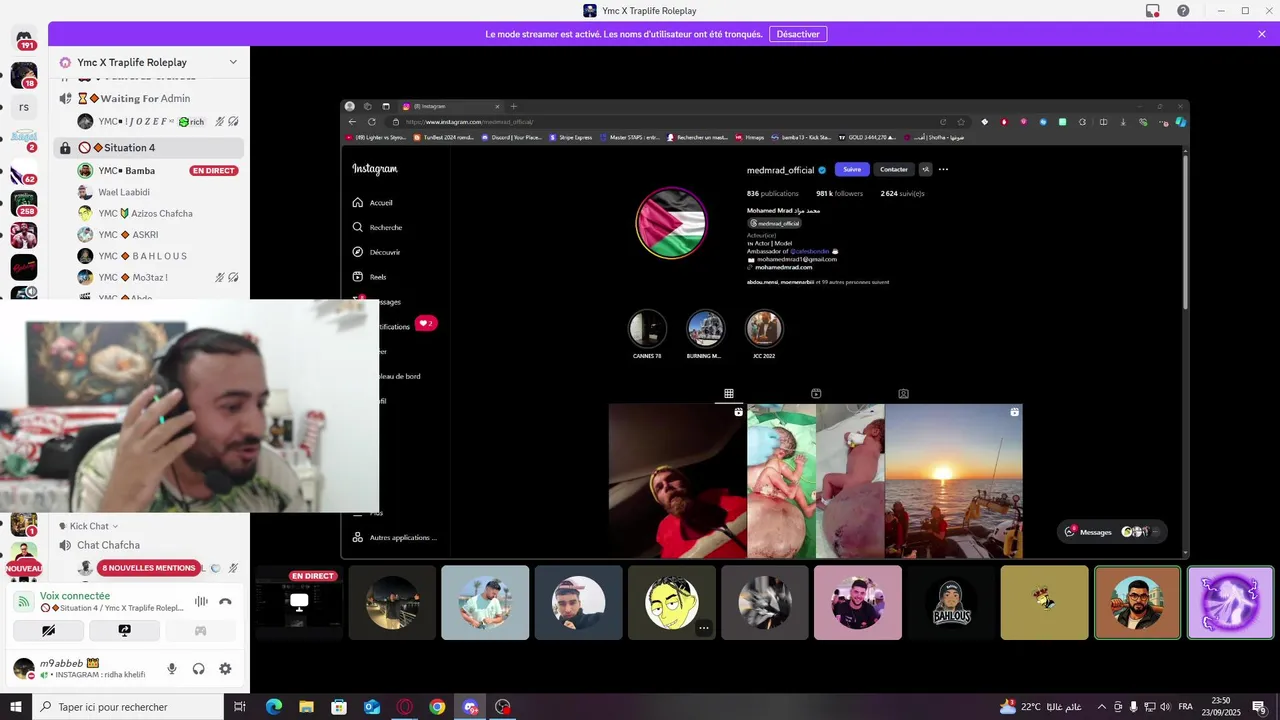Join the Waiting For Admin voice channel
The height and width of the screenshot is (720, 1280).
point(147,98)
